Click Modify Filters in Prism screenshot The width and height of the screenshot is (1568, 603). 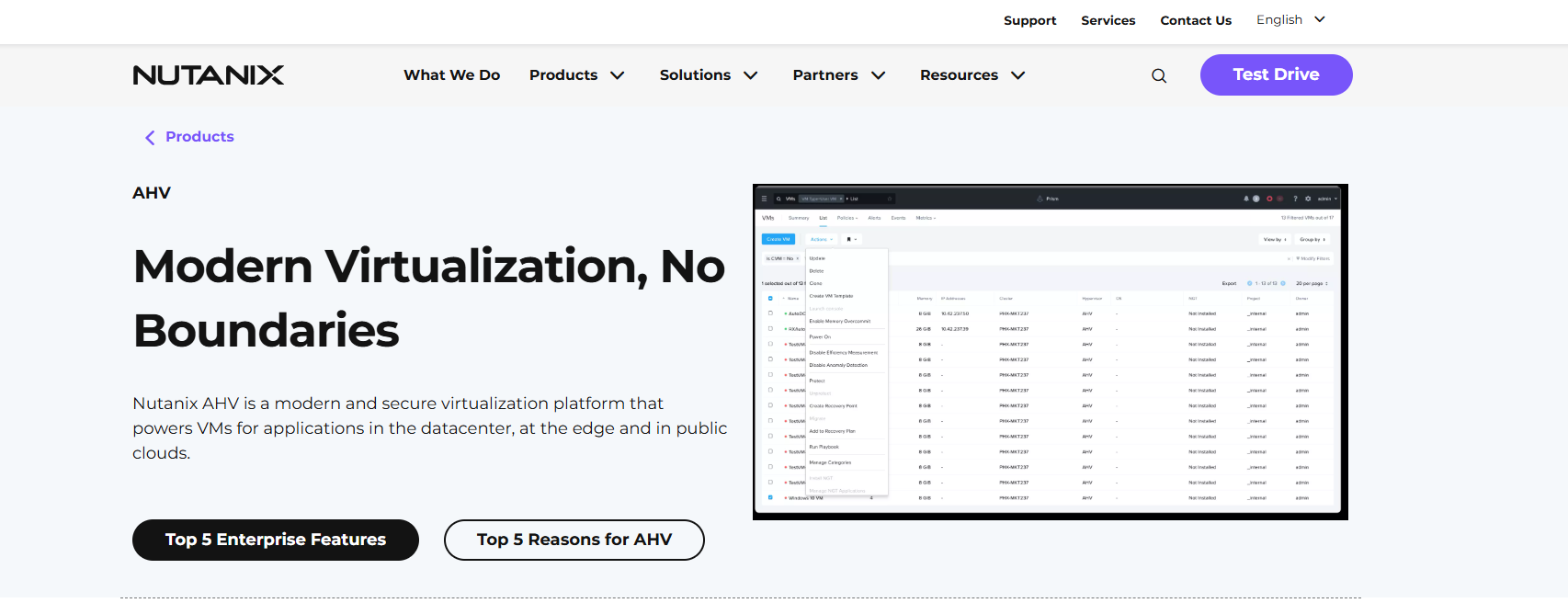pyautogui.click(x=1312, y=258)
